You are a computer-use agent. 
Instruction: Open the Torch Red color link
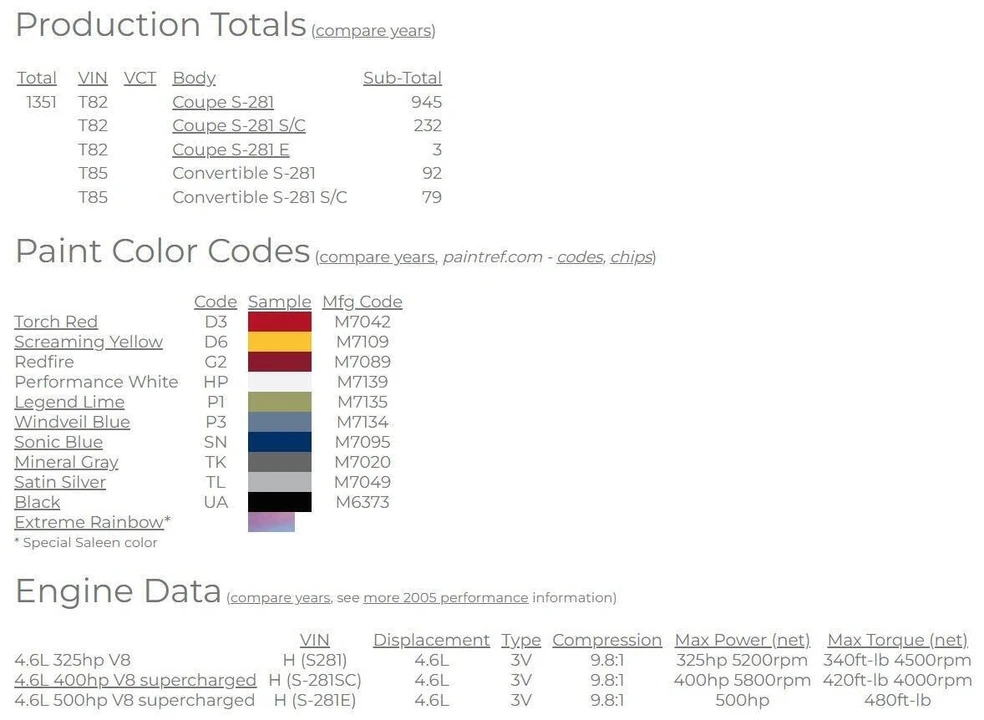pyautogui.click(x=56, y=321)
